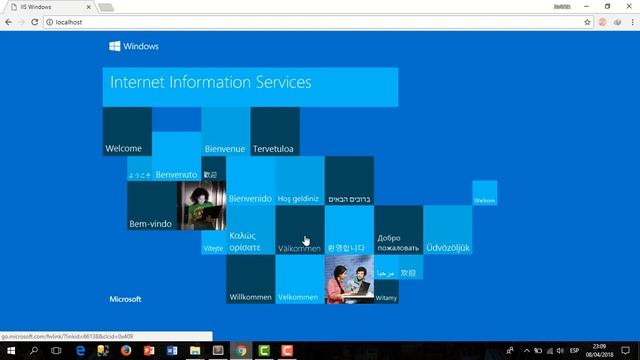Screen dimensions: 640x360
Task: Click the Arabic مرحبا tile
Action: tap(386, 267)
